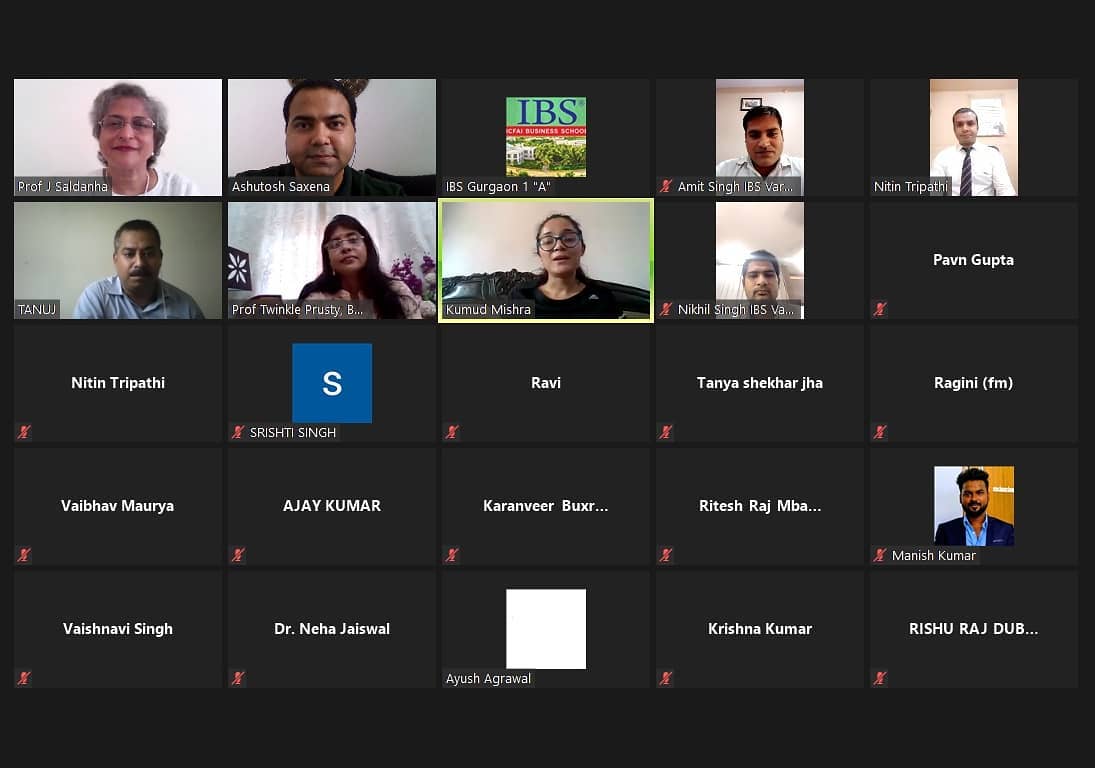Click the IBS Gurgaon logo tile

(545, 137)
